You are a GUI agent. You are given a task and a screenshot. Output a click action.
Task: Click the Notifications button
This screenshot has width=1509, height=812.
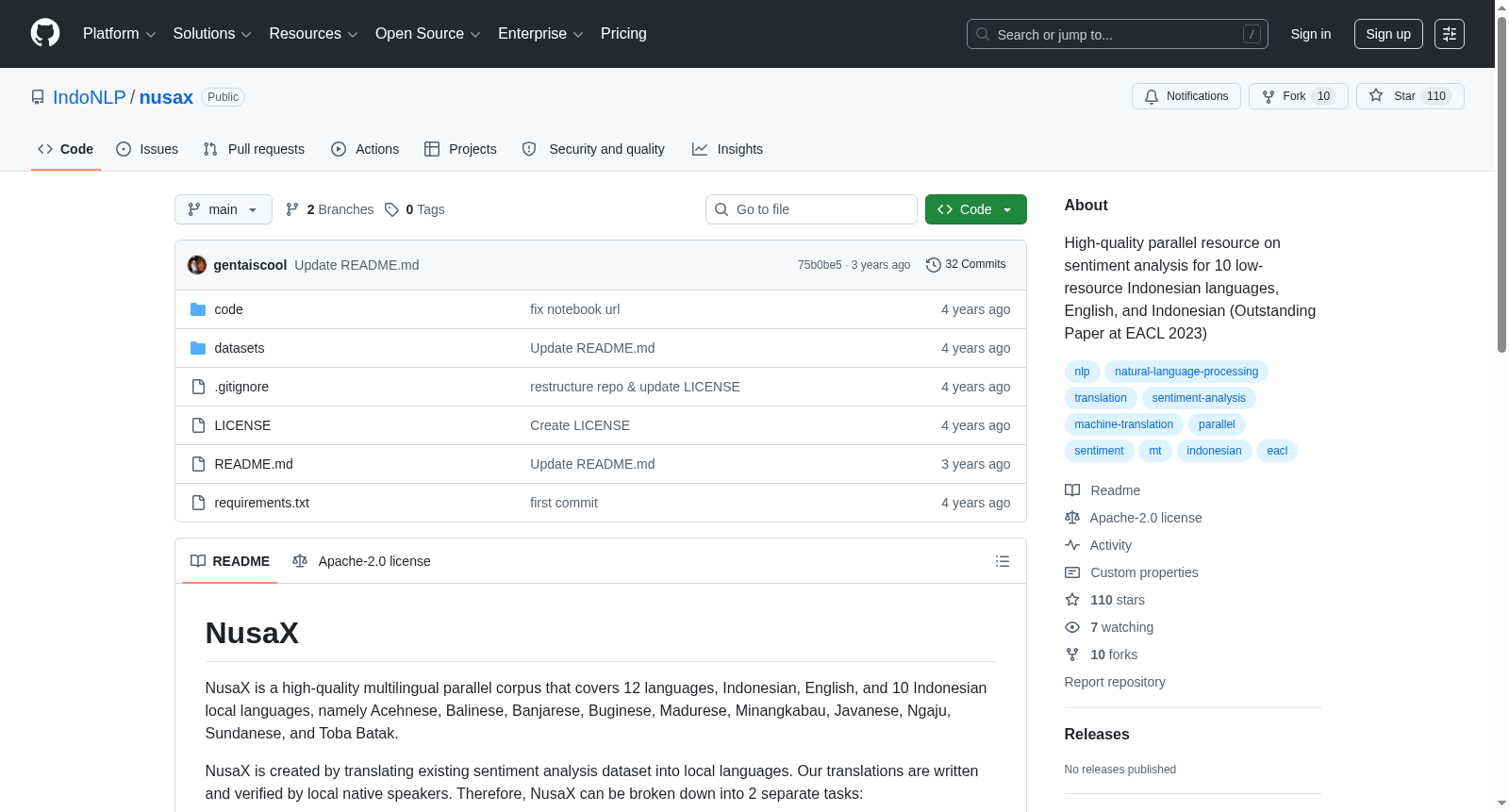coord(1186,96)
